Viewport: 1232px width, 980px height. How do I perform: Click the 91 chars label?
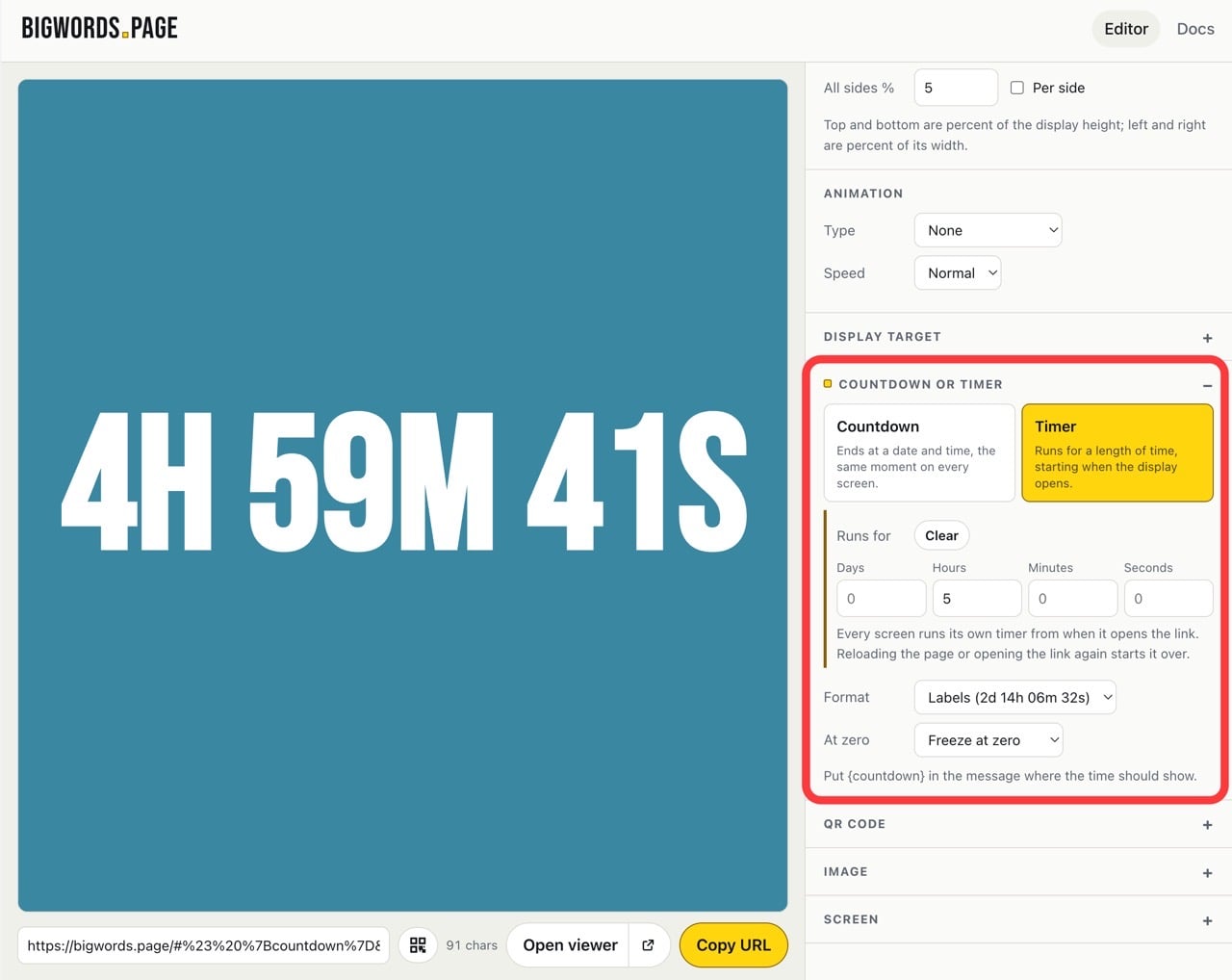tap(472, 945)
